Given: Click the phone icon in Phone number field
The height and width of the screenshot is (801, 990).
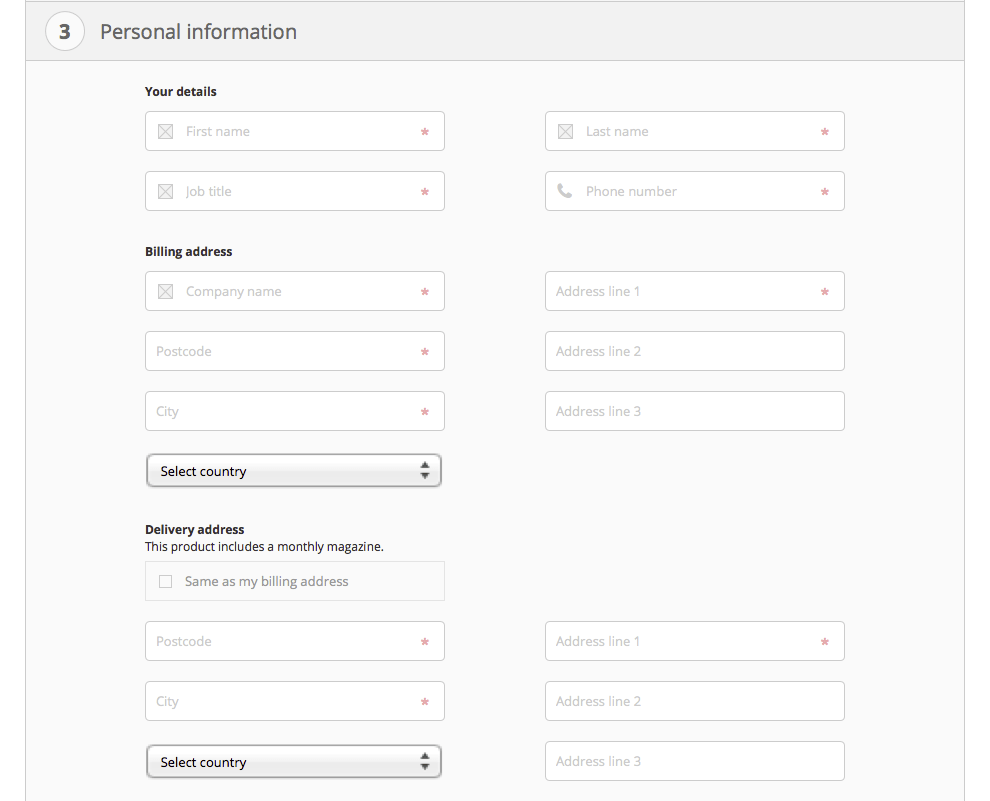Looking at the screenshot, I should tap(565, 191).
